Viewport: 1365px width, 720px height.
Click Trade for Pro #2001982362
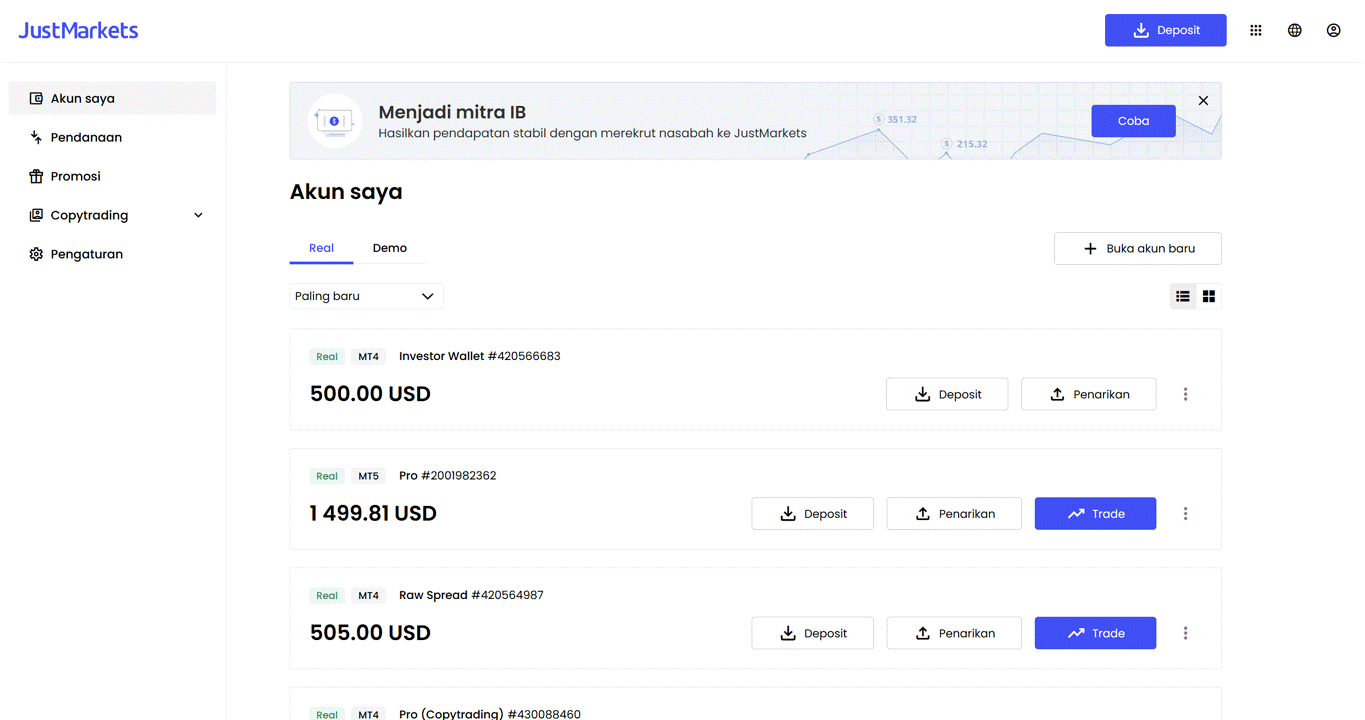tap(1095, 514)
